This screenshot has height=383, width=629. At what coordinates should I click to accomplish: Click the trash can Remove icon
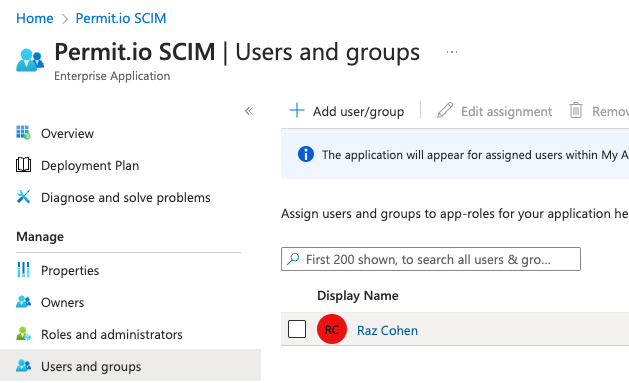576,110
